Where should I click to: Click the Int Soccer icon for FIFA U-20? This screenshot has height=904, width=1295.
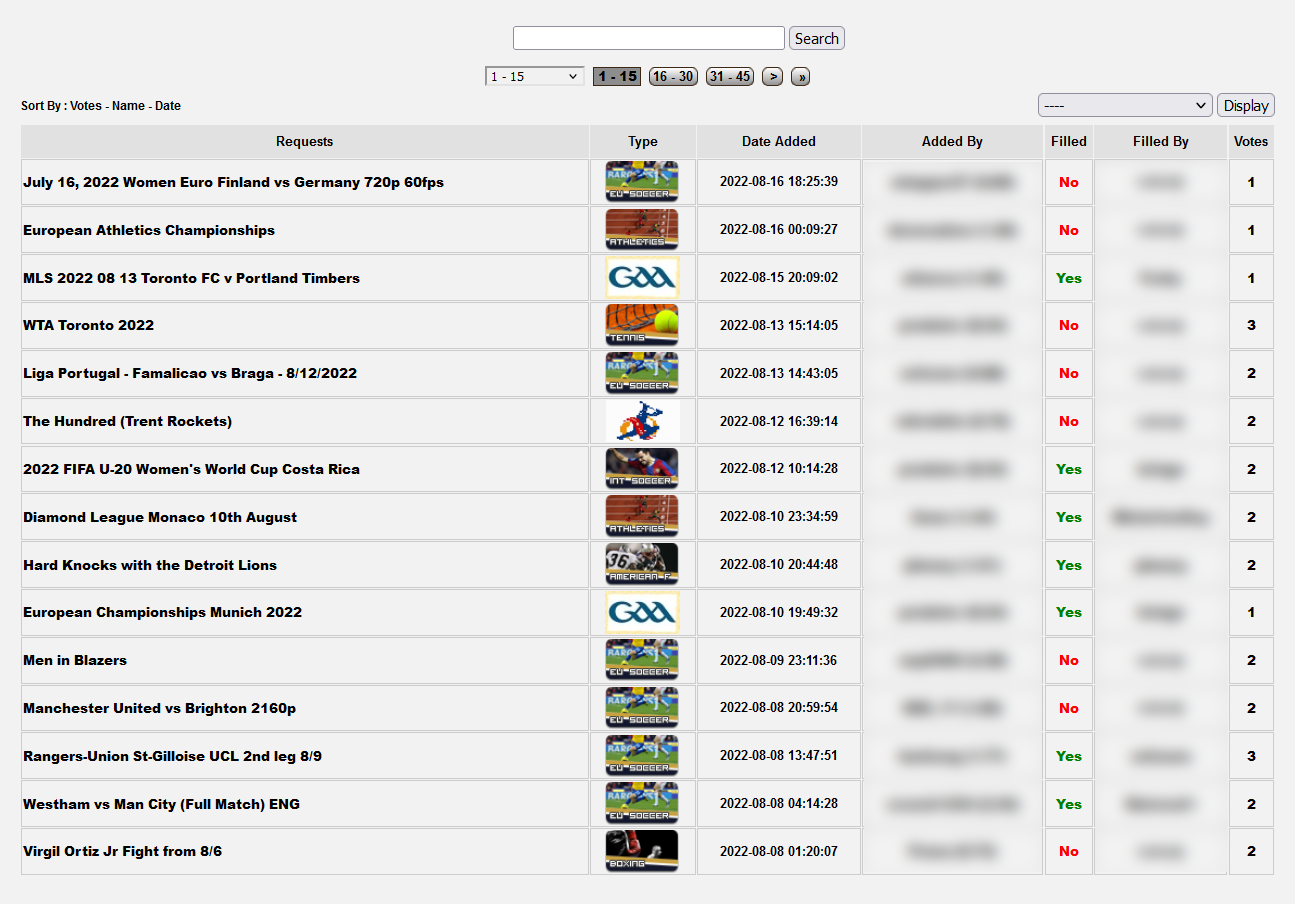pos(642,469)
